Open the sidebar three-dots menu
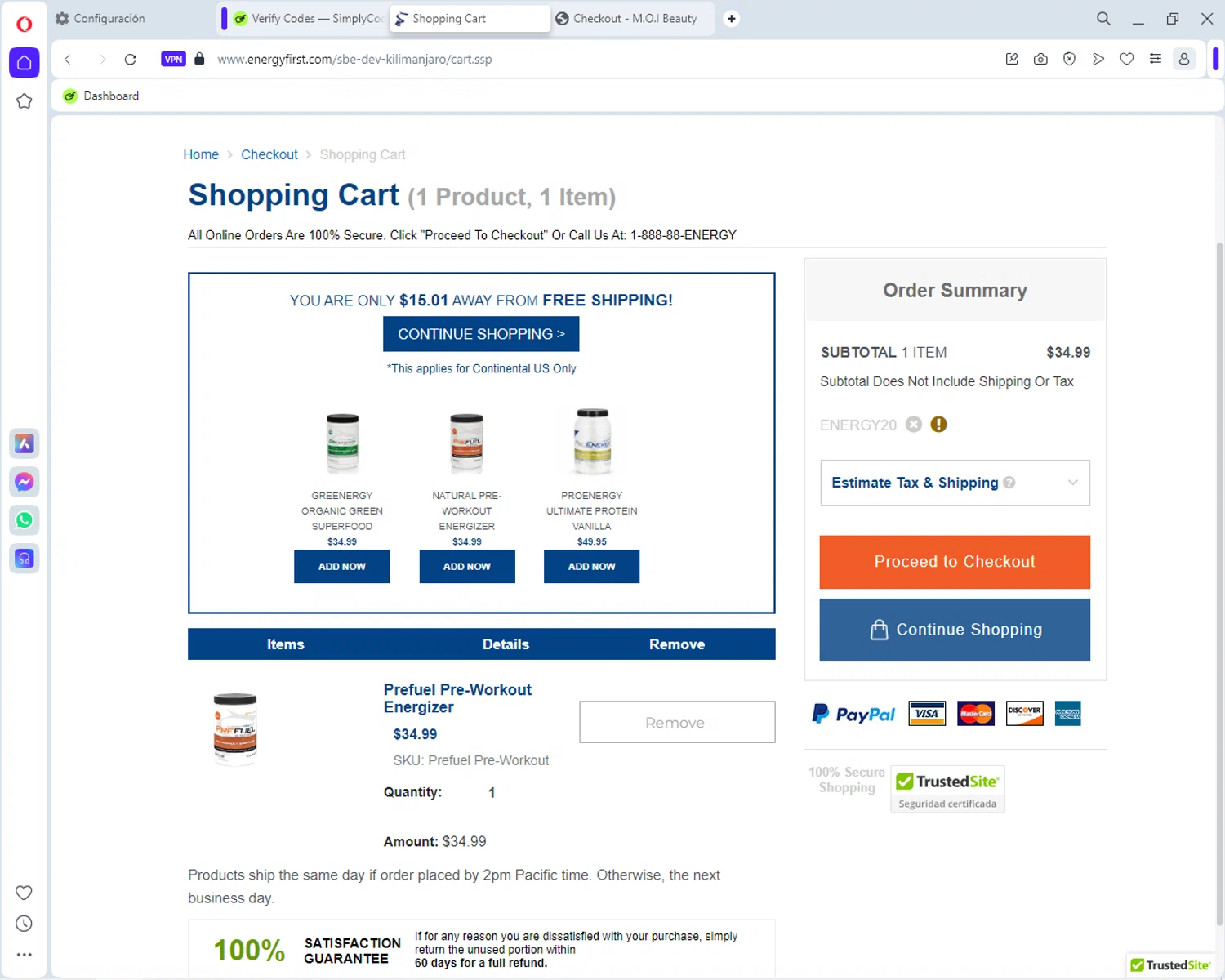1225x980 pixels. tap(24, 954)
